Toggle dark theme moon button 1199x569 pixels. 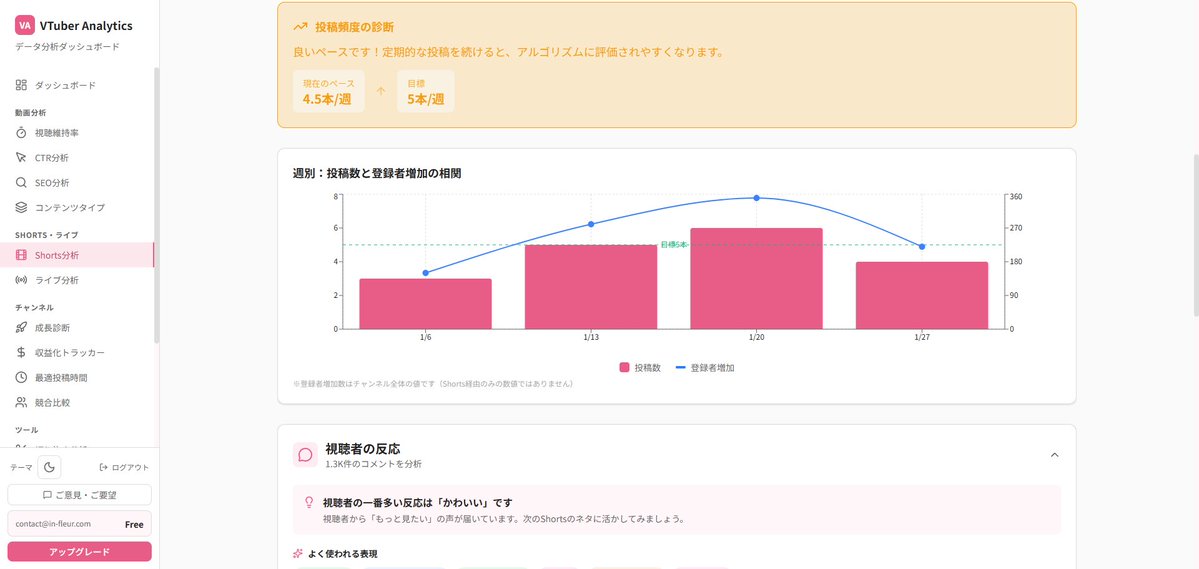click(x=49, y=467)
